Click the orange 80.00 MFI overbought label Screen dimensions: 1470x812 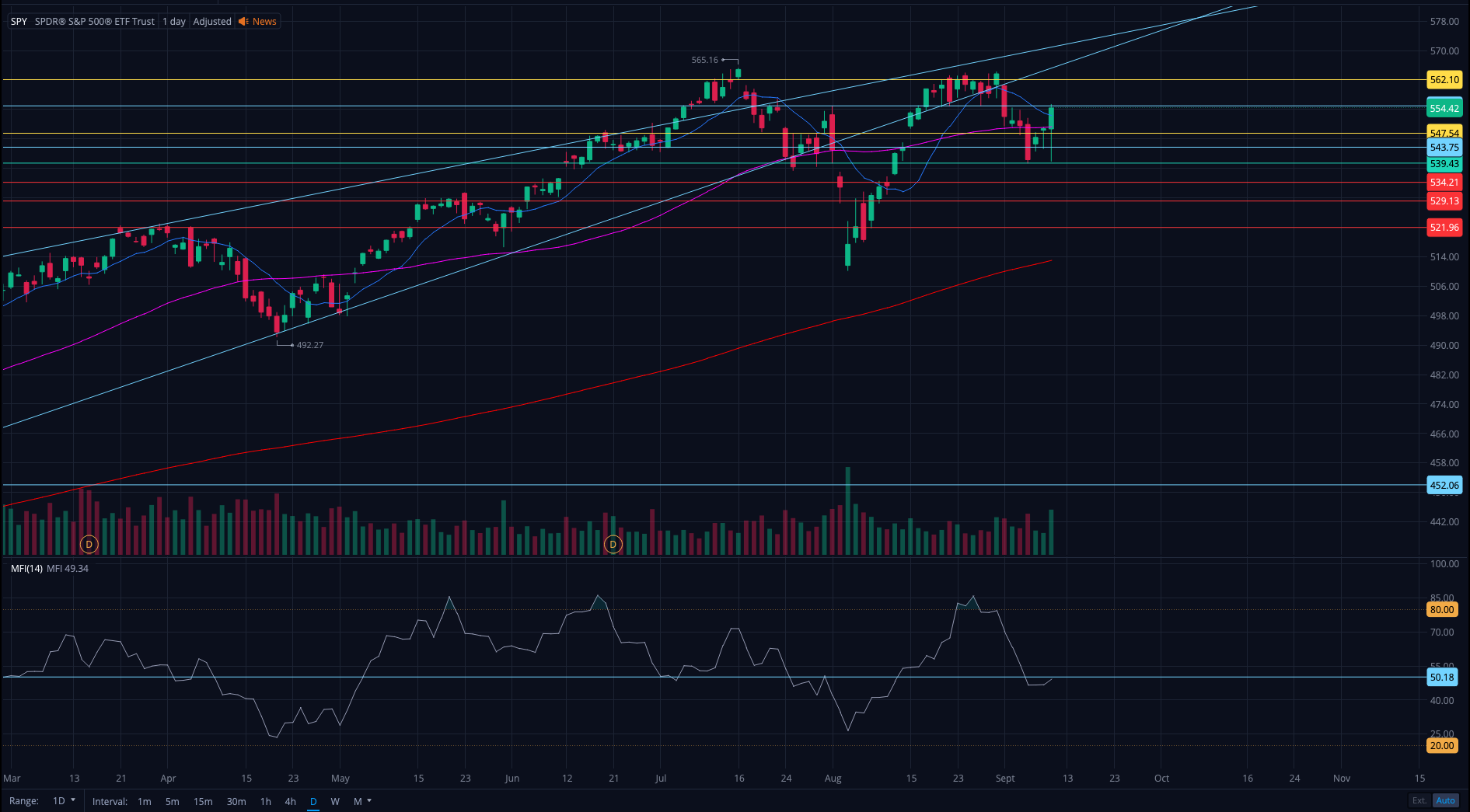coord(1442,610)
